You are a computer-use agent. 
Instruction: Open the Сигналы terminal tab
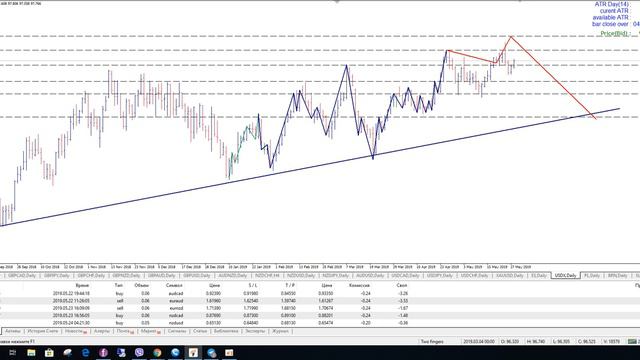tap(177, 331)
